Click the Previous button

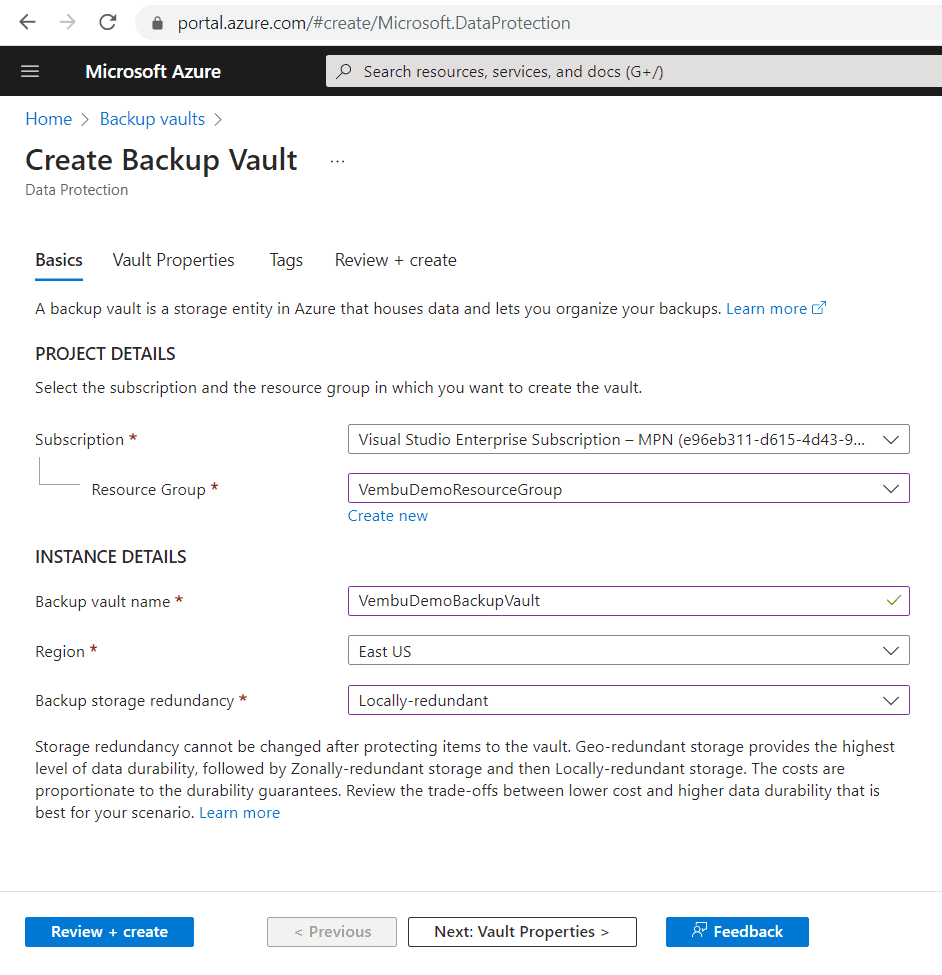coord(332,931)
